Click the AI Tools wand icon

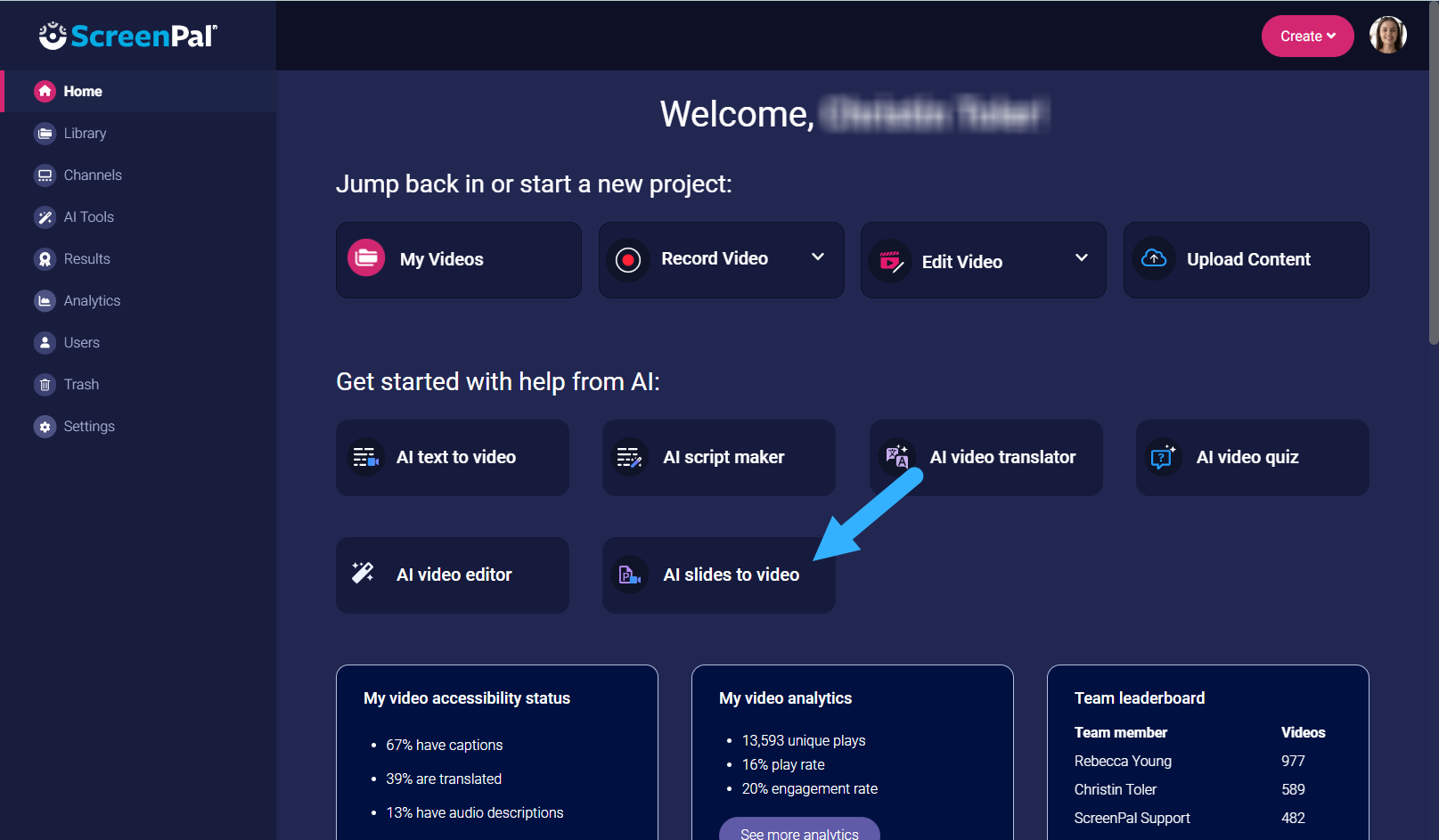(45, 217)
